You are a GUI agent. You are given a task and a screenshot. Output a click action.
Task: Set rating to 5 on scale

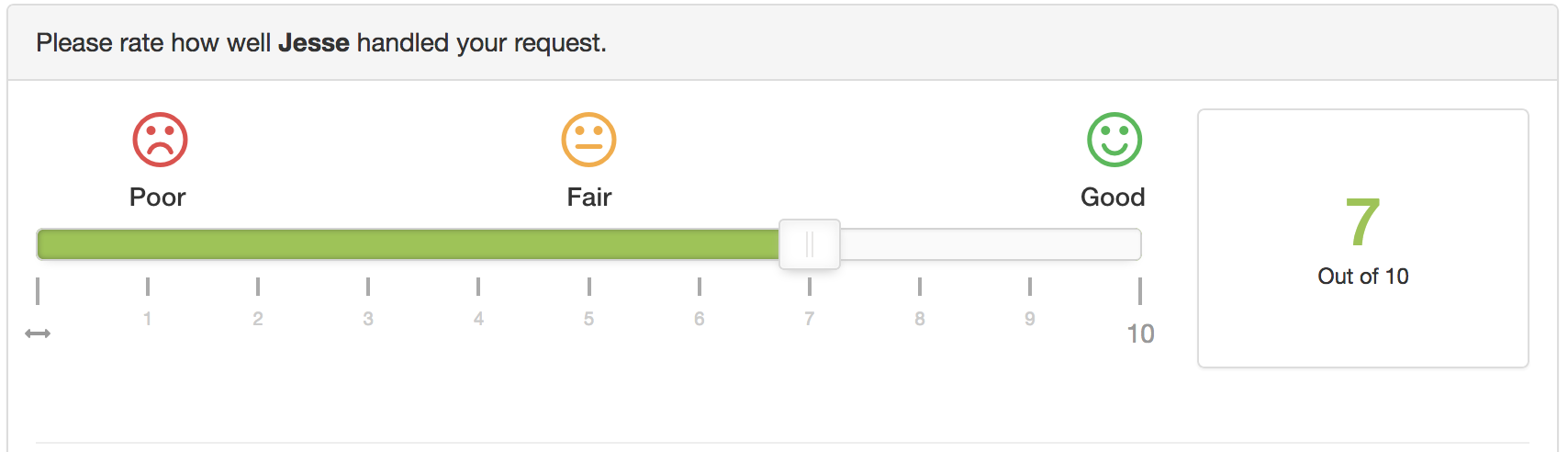(588, 319)
